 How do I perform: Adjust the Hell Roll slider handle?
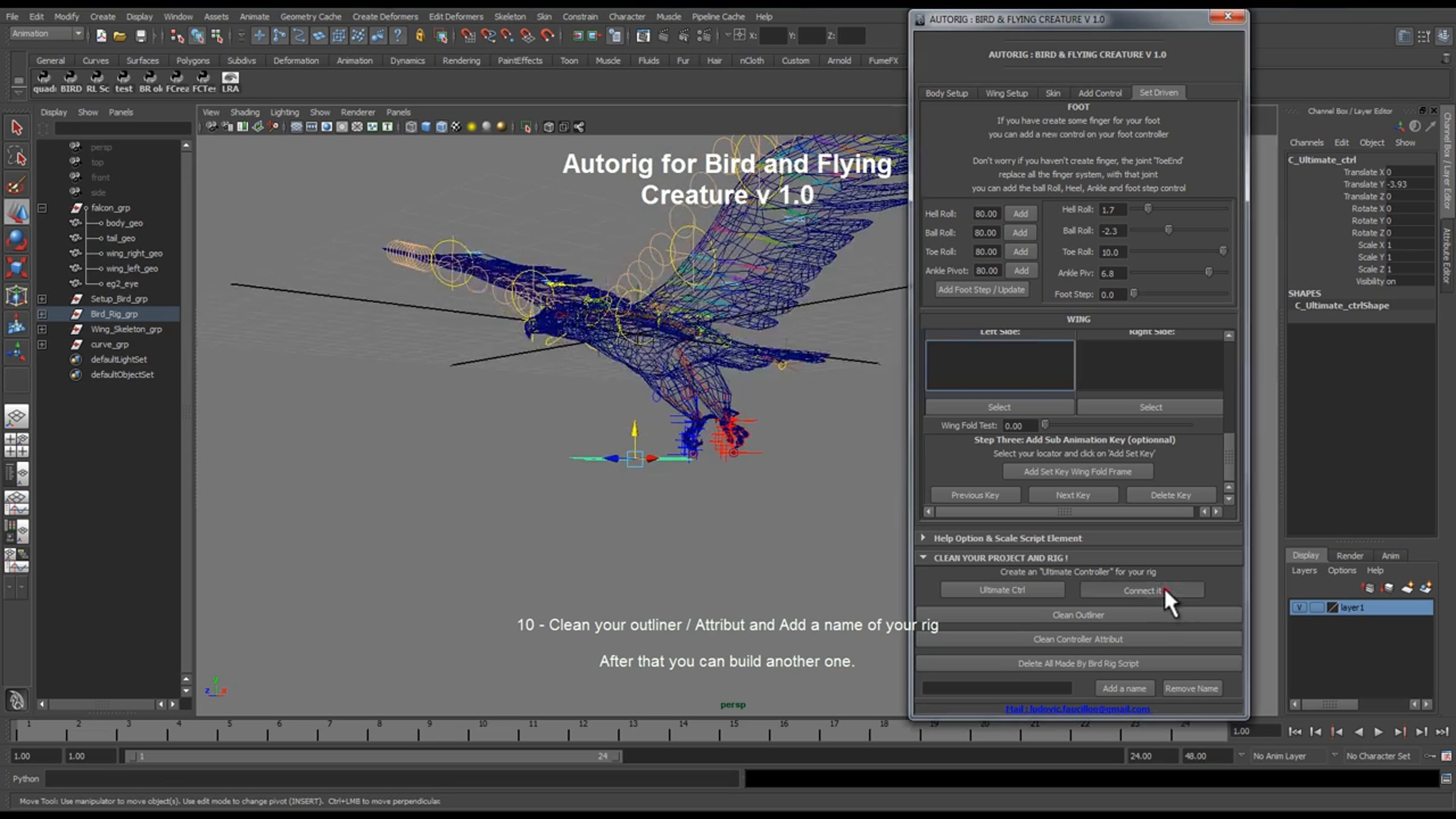pyautogui.click(x=1148, y=209)
